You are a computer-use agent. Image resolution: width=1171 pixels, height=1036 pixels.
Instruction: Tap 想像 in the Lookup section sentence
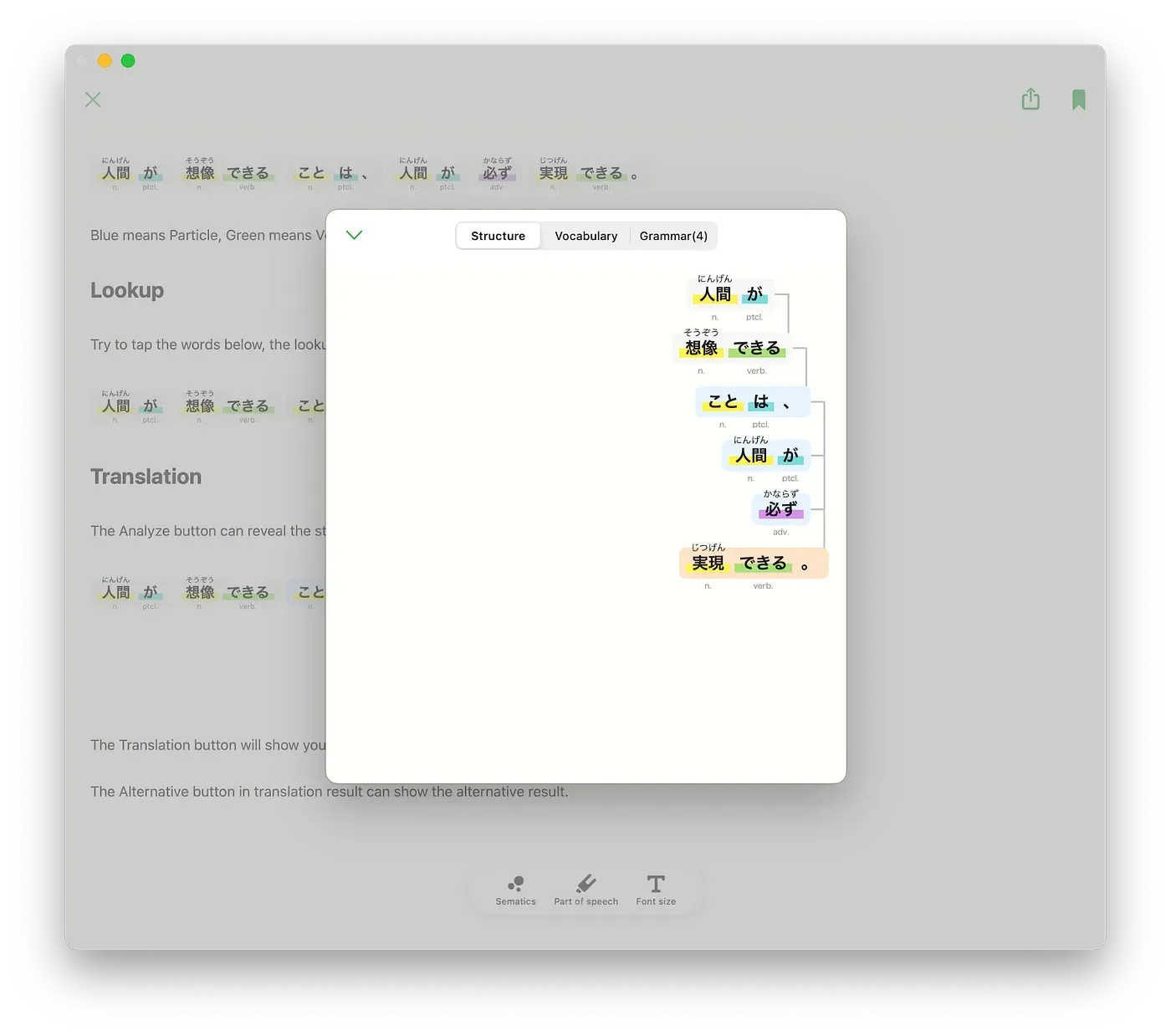[200, 406]
